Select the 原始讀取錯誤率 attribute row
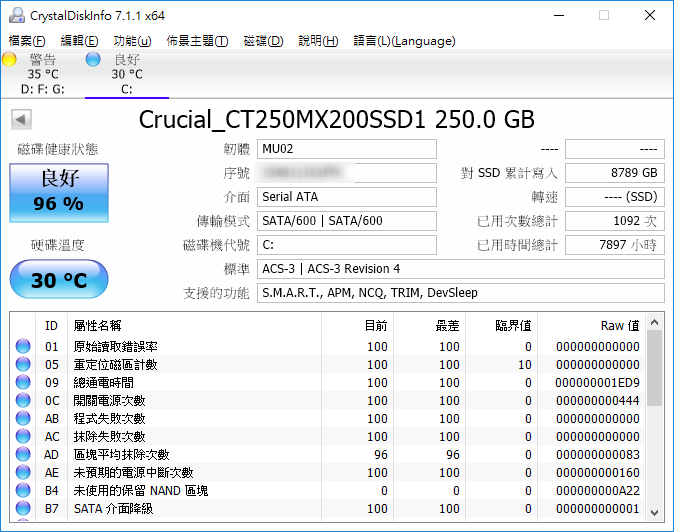 (x=328, y=346)
